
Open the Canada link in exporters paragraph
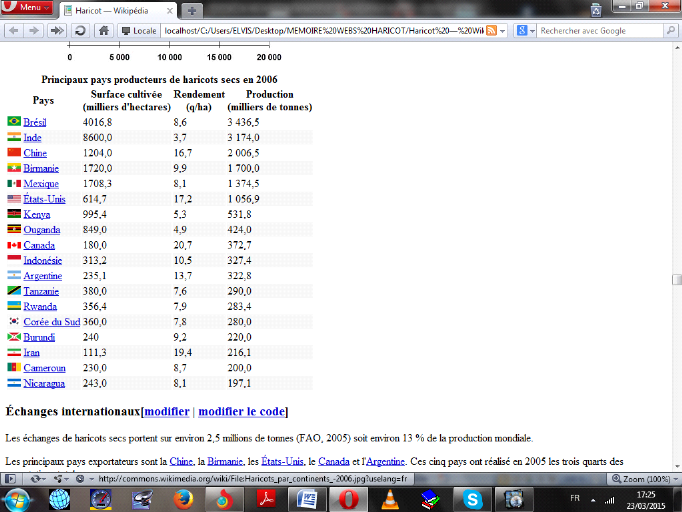(334, 462)
